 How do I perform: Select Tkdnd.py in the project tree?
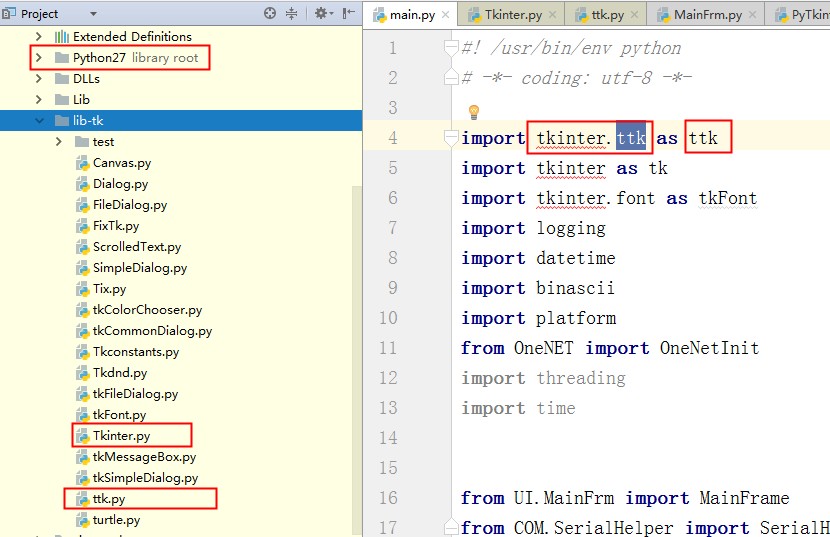point(120,373)
